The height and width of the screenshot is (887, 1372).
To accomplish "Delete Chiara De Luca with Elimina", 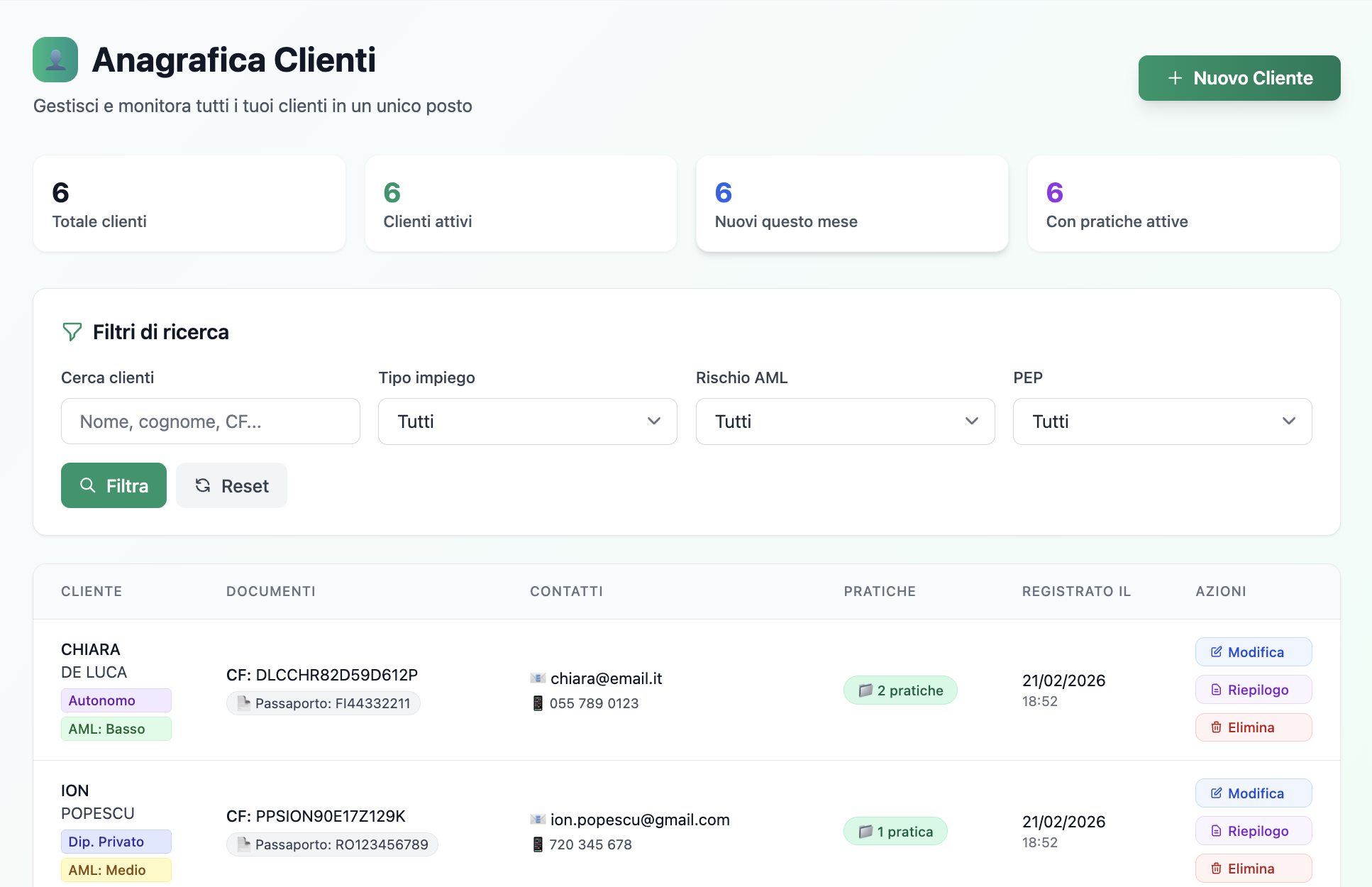I will pos(1253,727).
